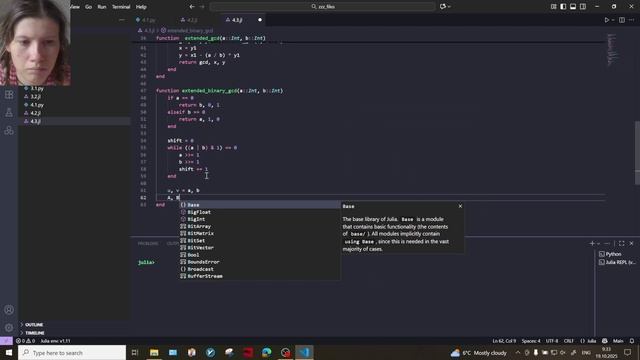The height and width of the screenshot is (360, 640).
Task: Choose the BitMatrix suggestion
Action: [x=259, y=233]
